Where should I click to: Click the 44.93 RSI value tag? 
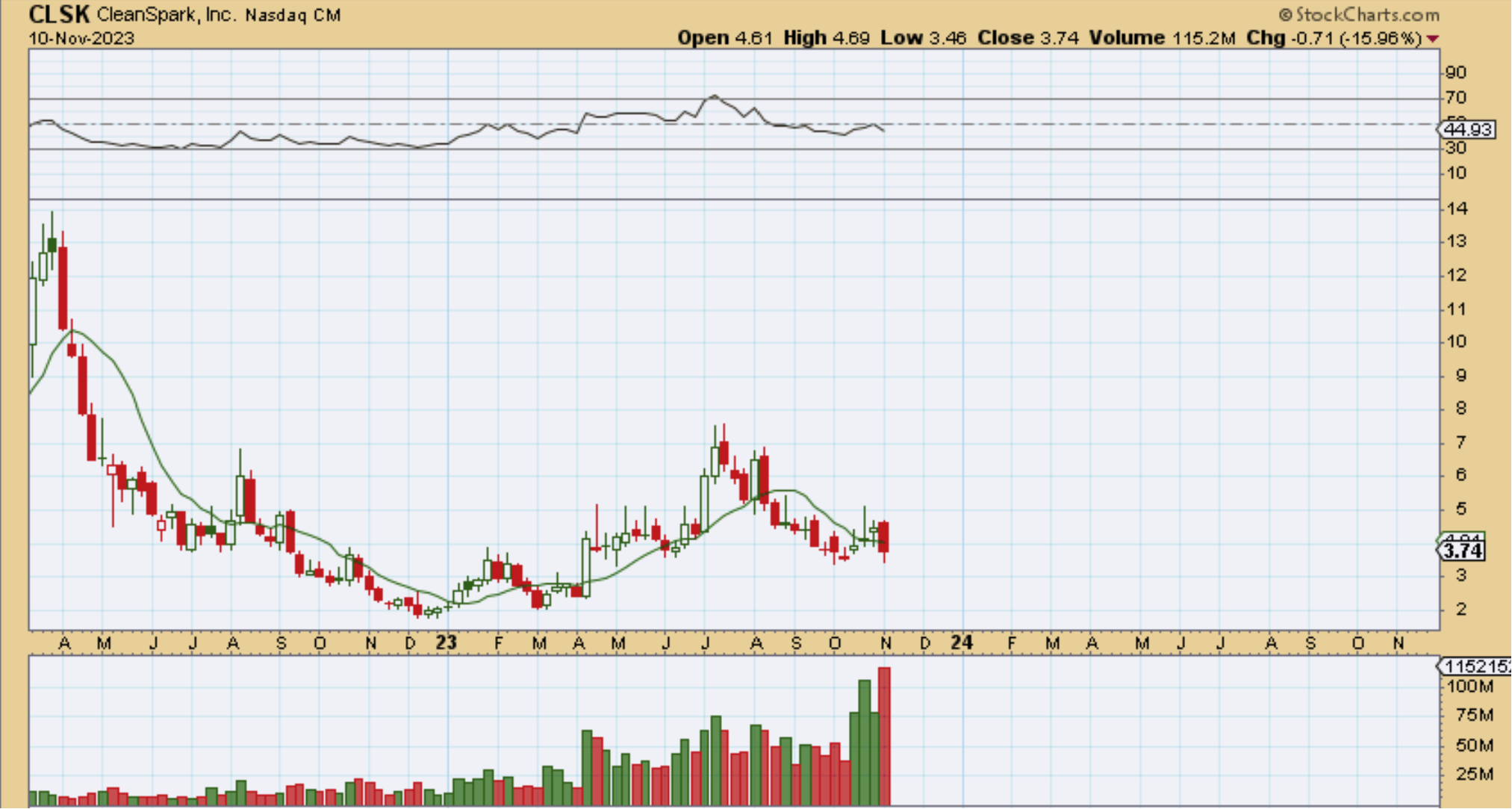(x=1467, y=129)
